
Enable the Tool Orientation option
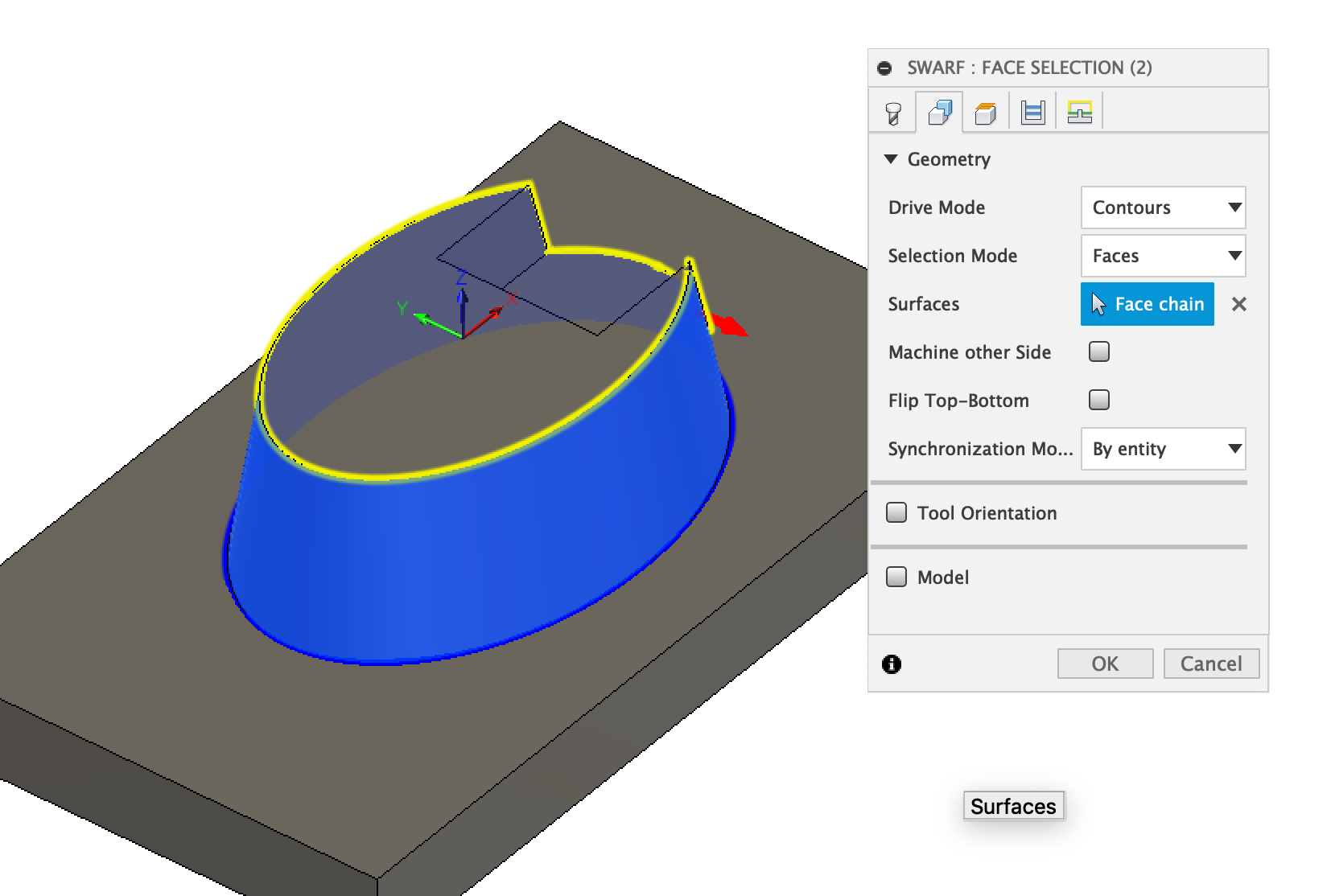click(896, 512)
